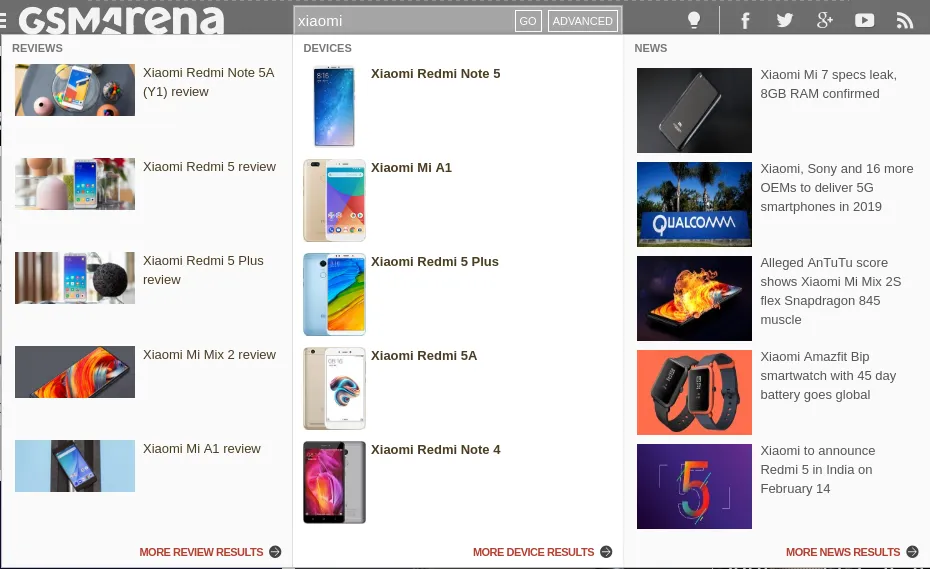Click the lightbulb tip icon
The height and width of the screenshot is (569, 930).
694,21
